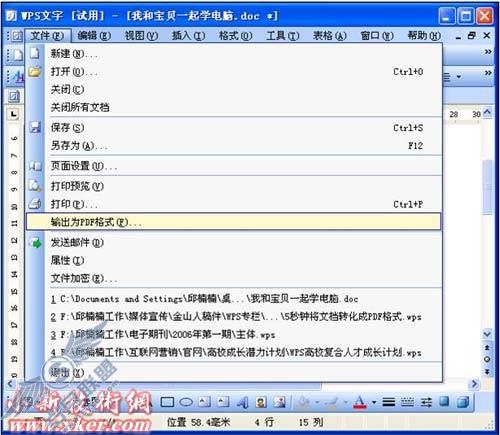
Task: Open the 格式 (Format) menu
Action: coord(235,35)
